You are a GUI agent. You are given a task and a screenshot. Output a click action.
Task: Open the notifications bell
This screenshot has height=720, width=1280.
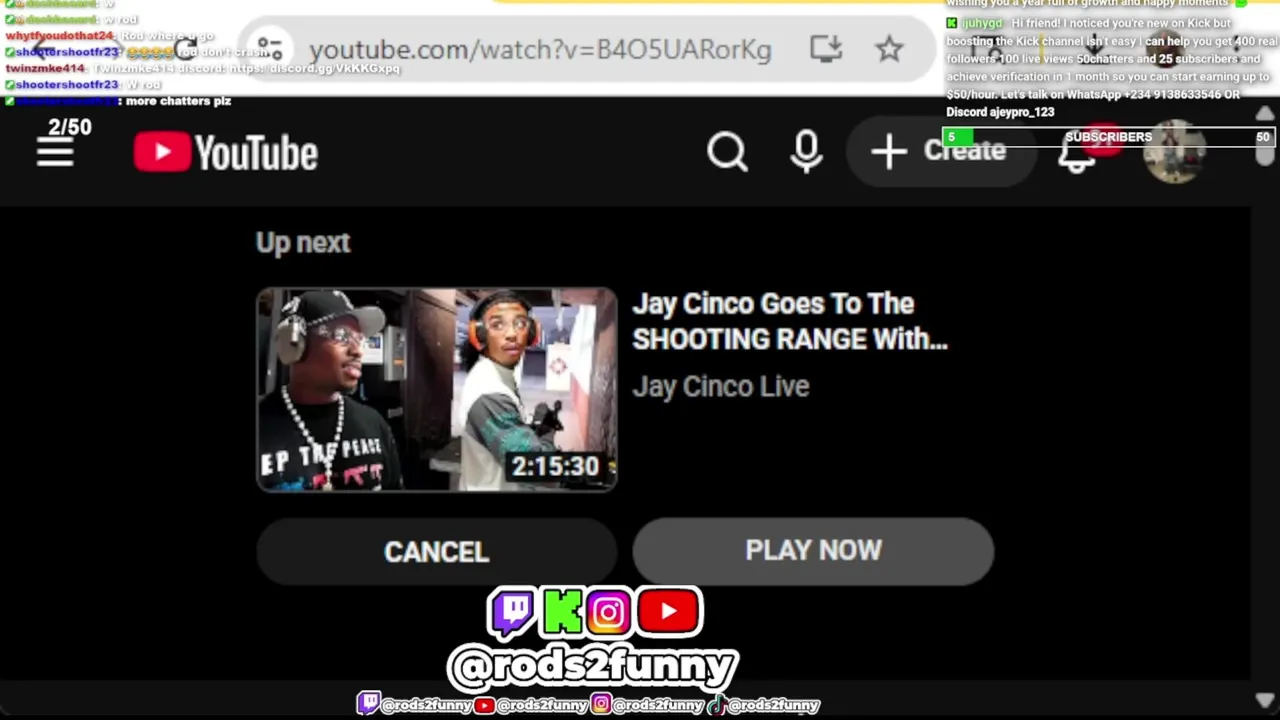[x=1078, y=152]
